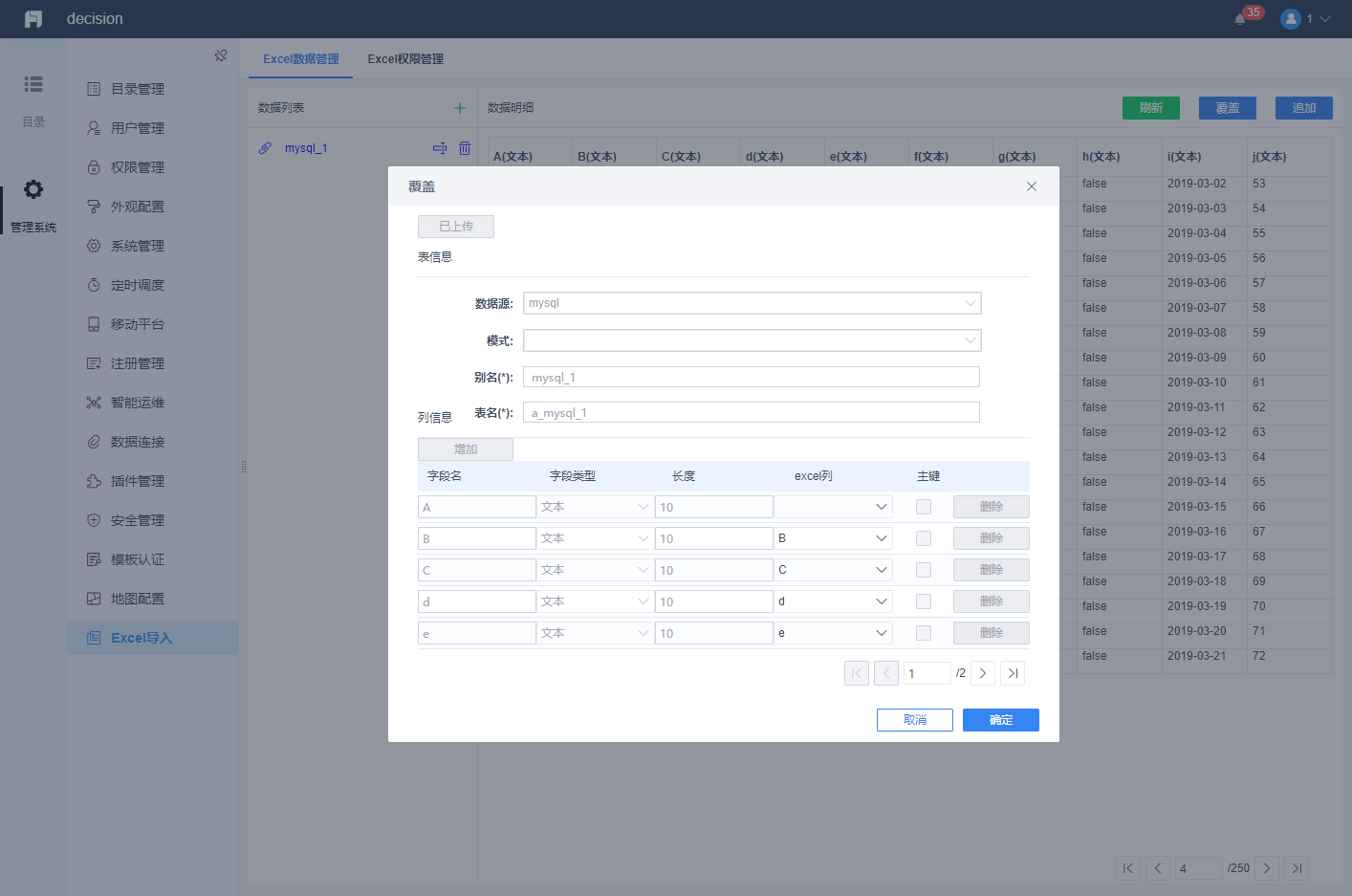
Task: Click the 取消 cancel button
Action: tap(915, 720)
